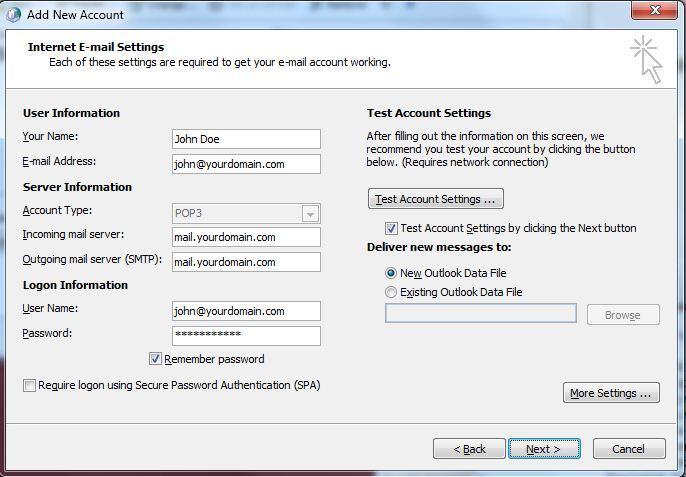The width and height of the screenshot is (686, 477).
Task: Close the Add New Account dialog
Action: 654,11
